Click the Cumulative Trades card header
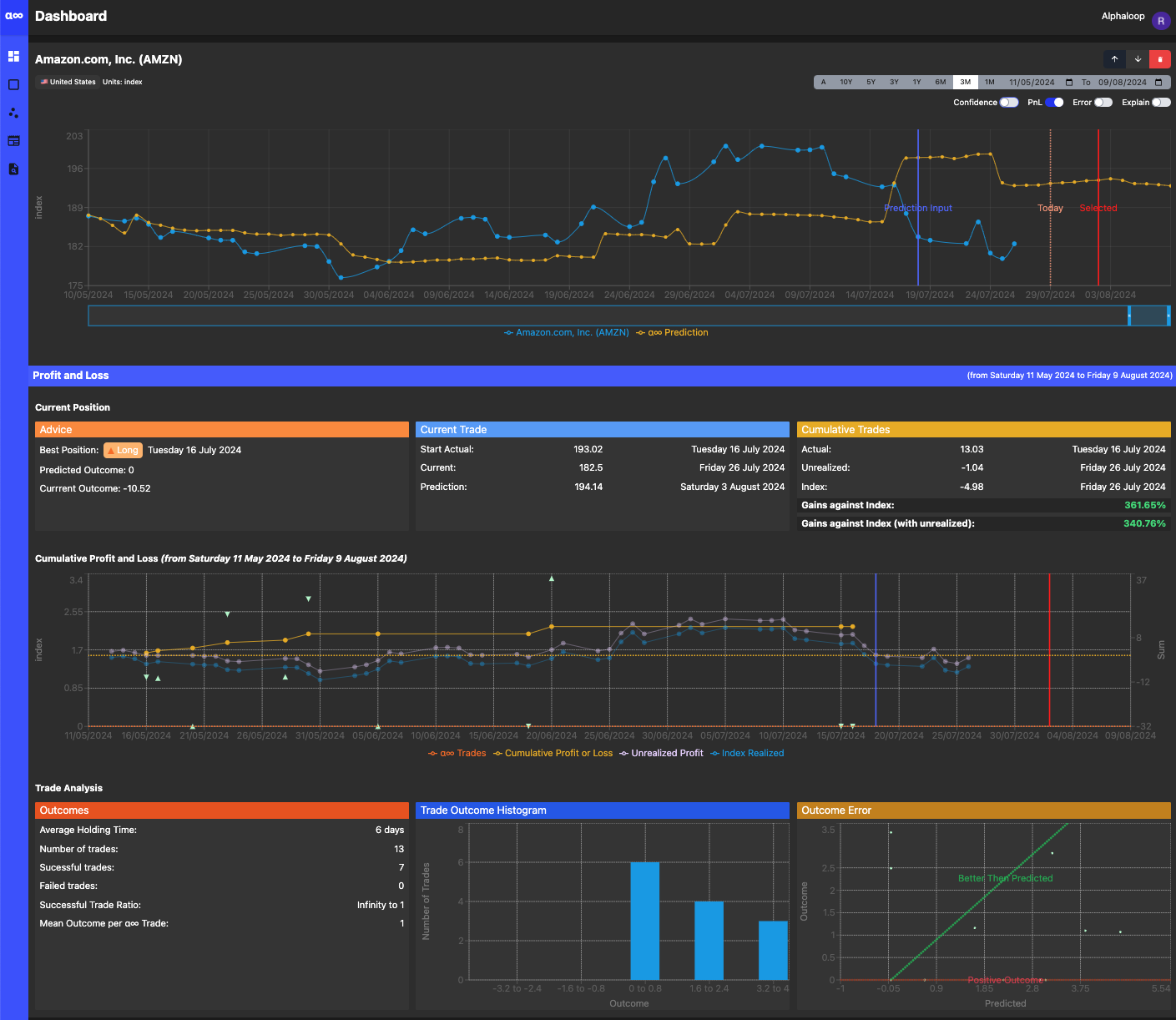 pos(984,430)
